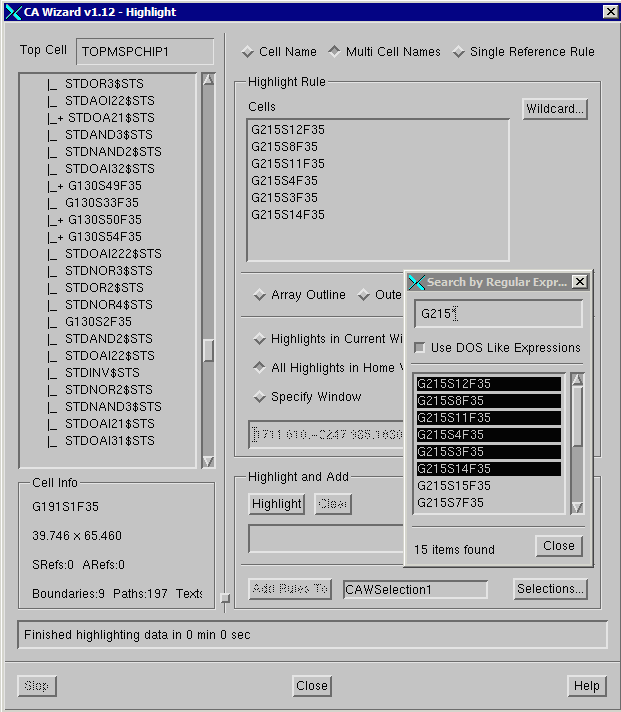The width and height of the screenshot is (621, 712).
Task: Click the CA Wizard title bar icon
Action: [x=13, y=12]
